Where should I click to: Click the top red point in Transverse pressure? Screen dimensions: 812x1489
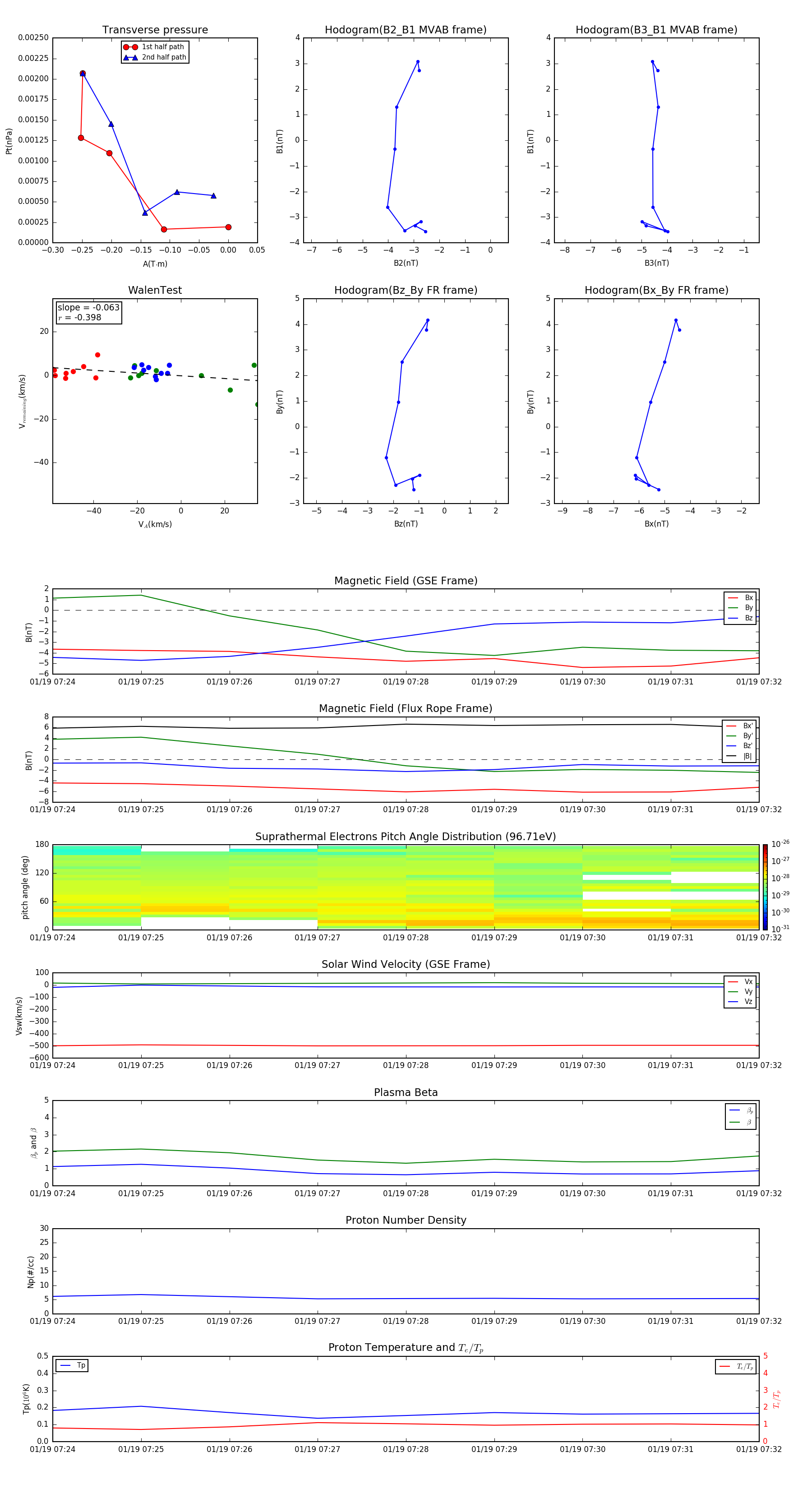point(83,74)
